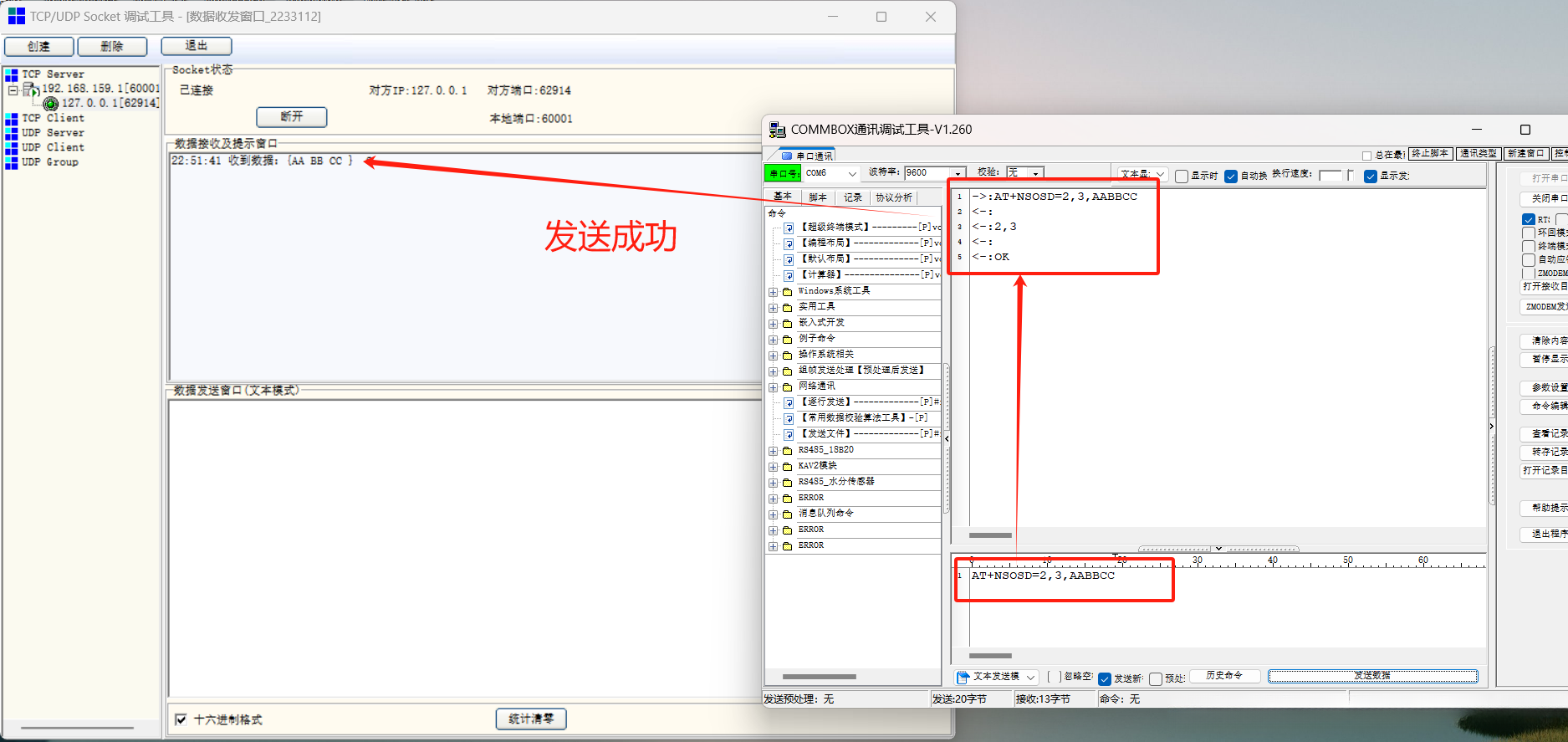The height and width of the screenshot is (742, 1568).
Task: Click 退出 button in Socket tool
Action: click(197, 46)
